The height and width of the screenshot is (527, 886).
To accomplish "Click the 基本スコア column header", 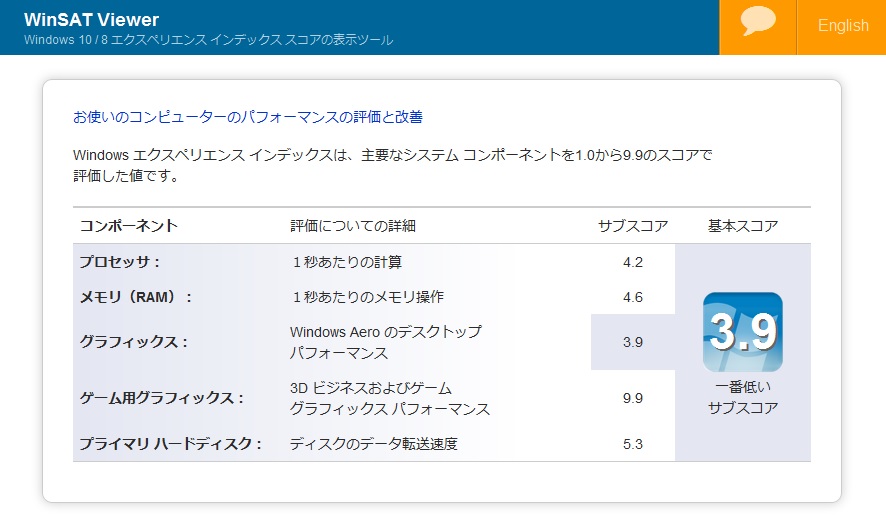I will [x=743, y=226].
